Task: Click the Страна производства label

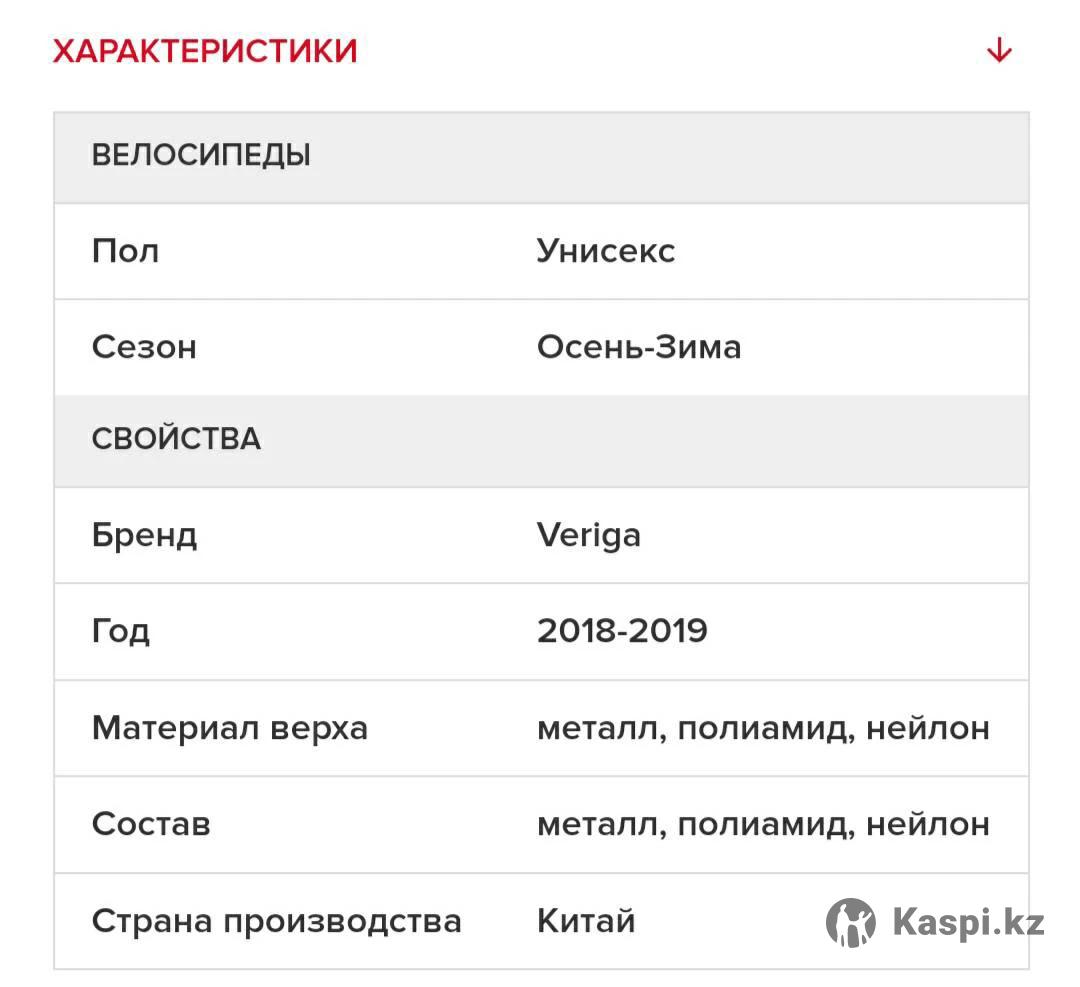Action: (x=276, y=921)
